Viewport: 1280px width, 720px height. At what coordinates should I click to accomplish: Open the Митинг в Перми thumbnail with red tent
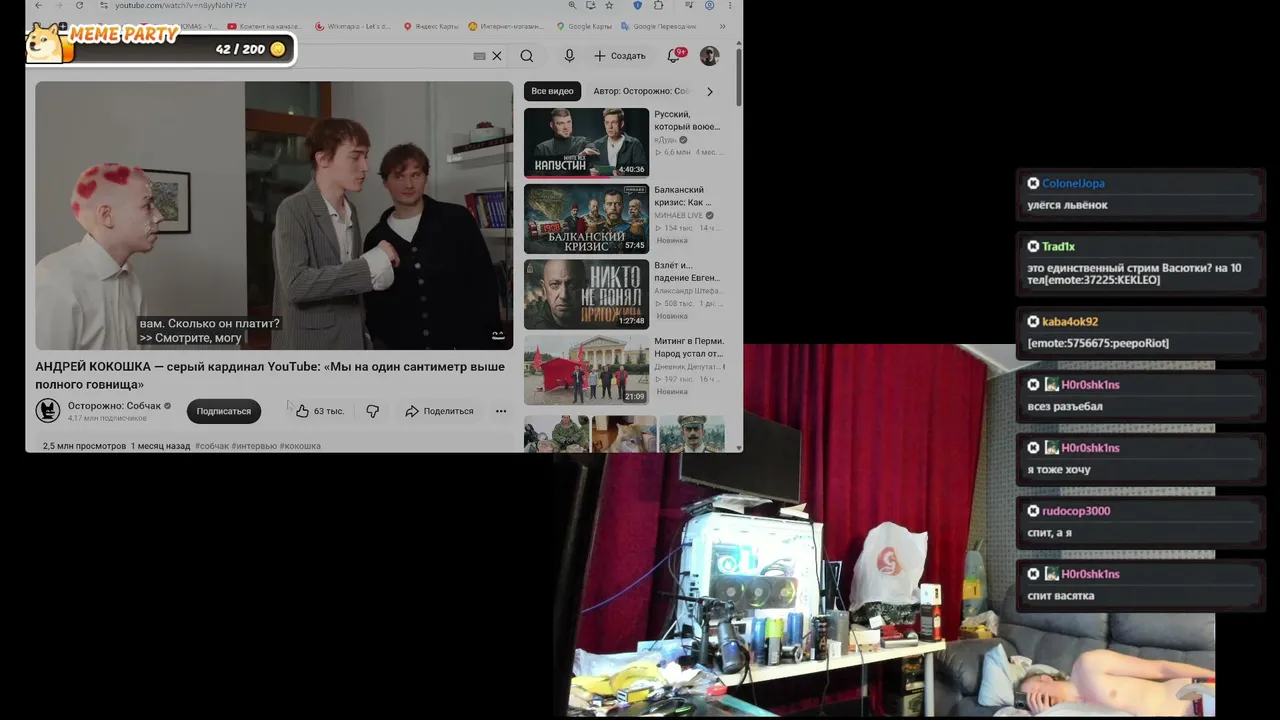(x=586, y=370)
